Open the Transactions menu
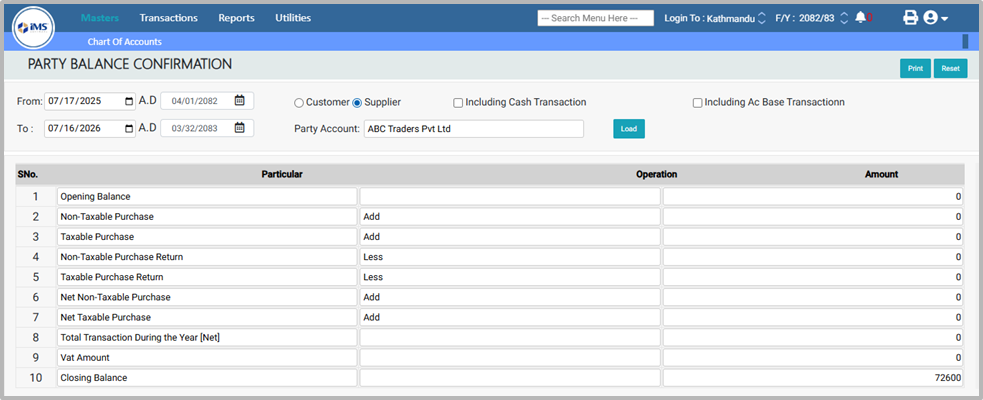This screenshot has width=983, height=400. coord(168,18)
